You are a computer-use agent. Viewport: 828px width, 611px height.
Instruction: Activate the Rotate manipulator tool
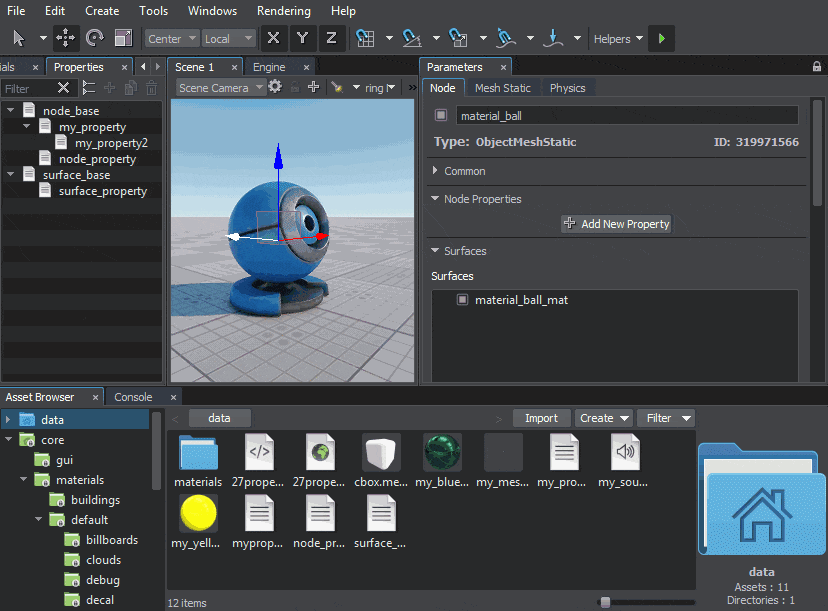click(95, 38)
